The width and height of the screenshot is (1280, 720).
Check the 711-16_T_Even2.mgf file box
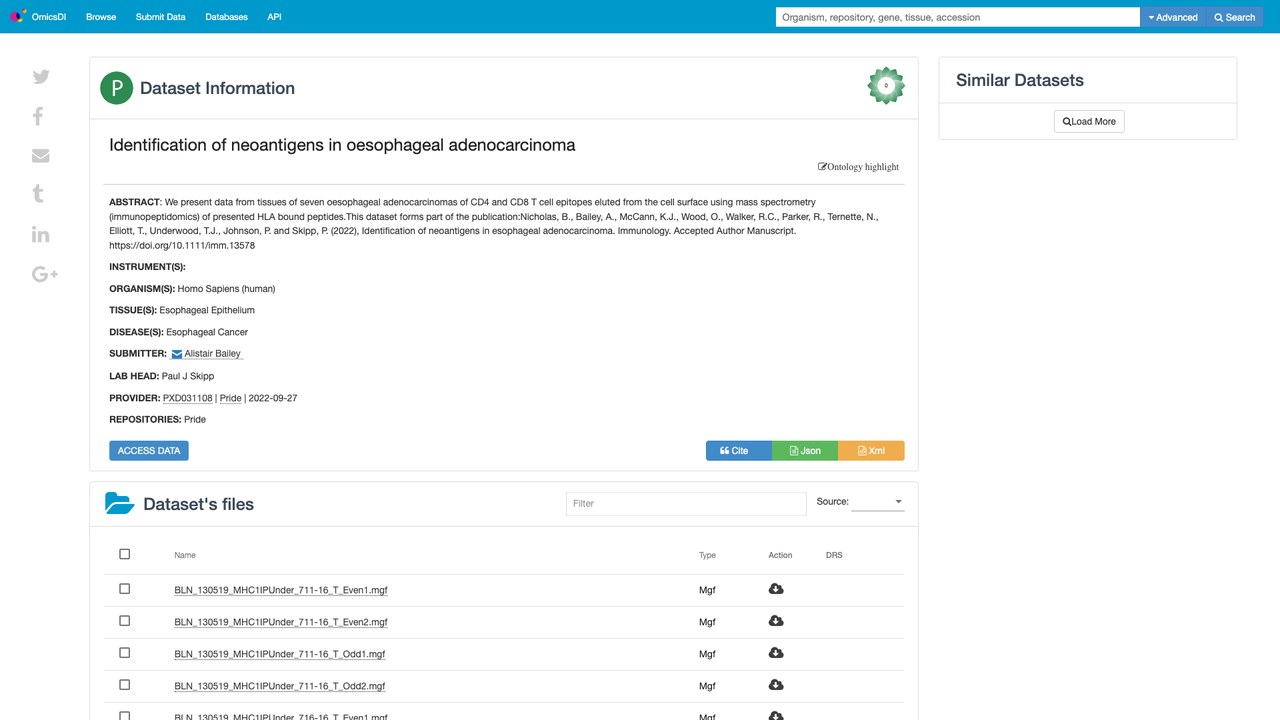pyautogui.click(x=125, y=621)
